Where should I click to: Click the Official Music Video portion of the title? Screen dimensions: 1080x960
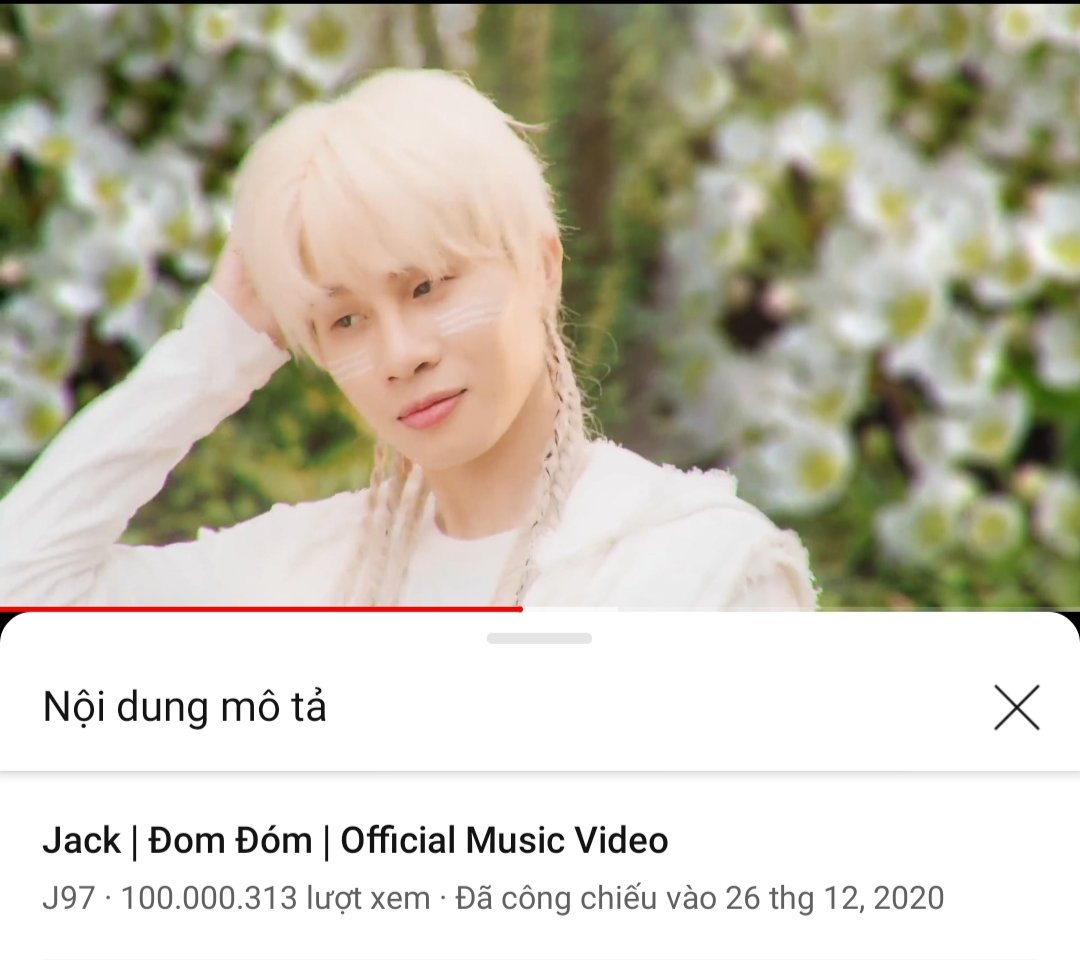504,840
